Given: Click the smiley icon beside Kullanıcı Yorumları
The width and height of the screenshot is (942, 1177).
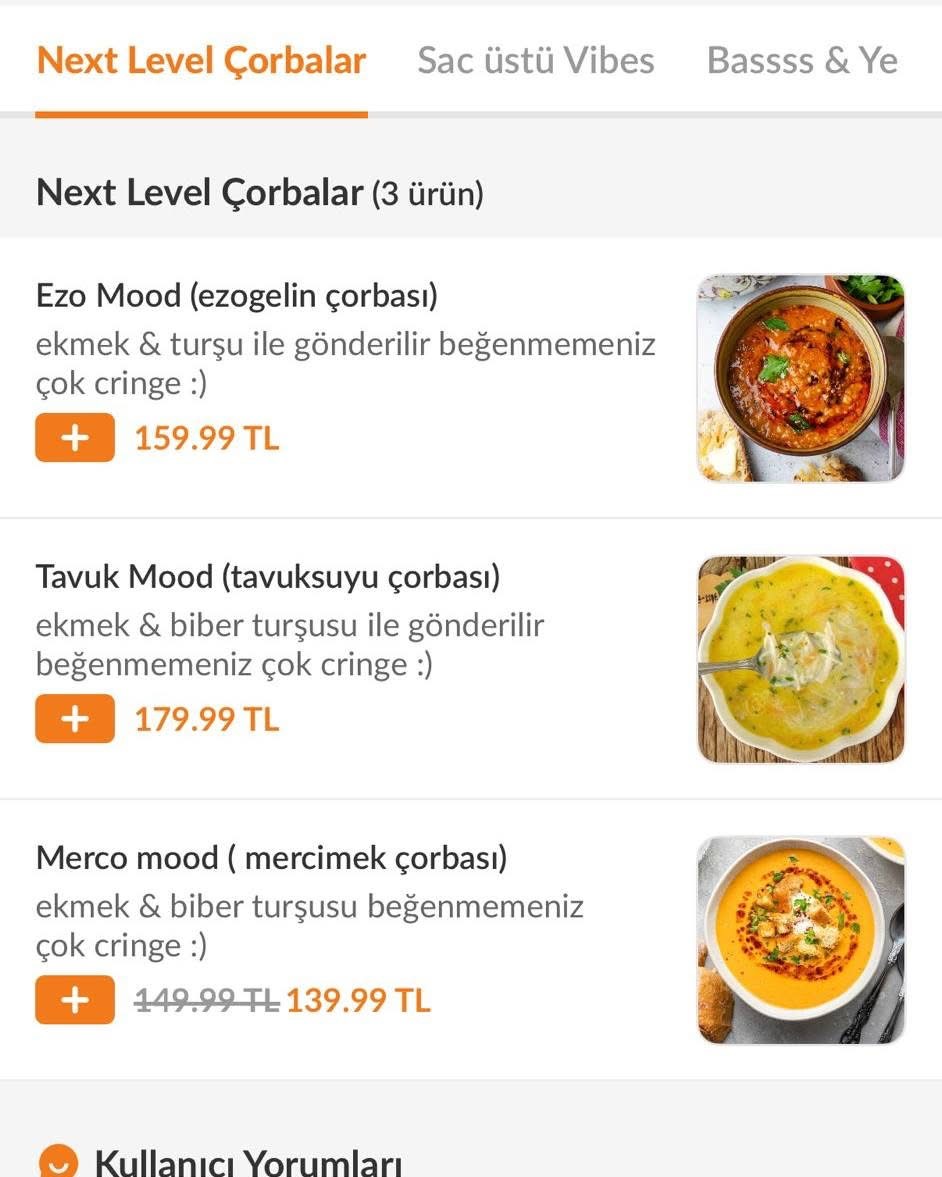Looking at the screenshot, I should [57, 1163].
